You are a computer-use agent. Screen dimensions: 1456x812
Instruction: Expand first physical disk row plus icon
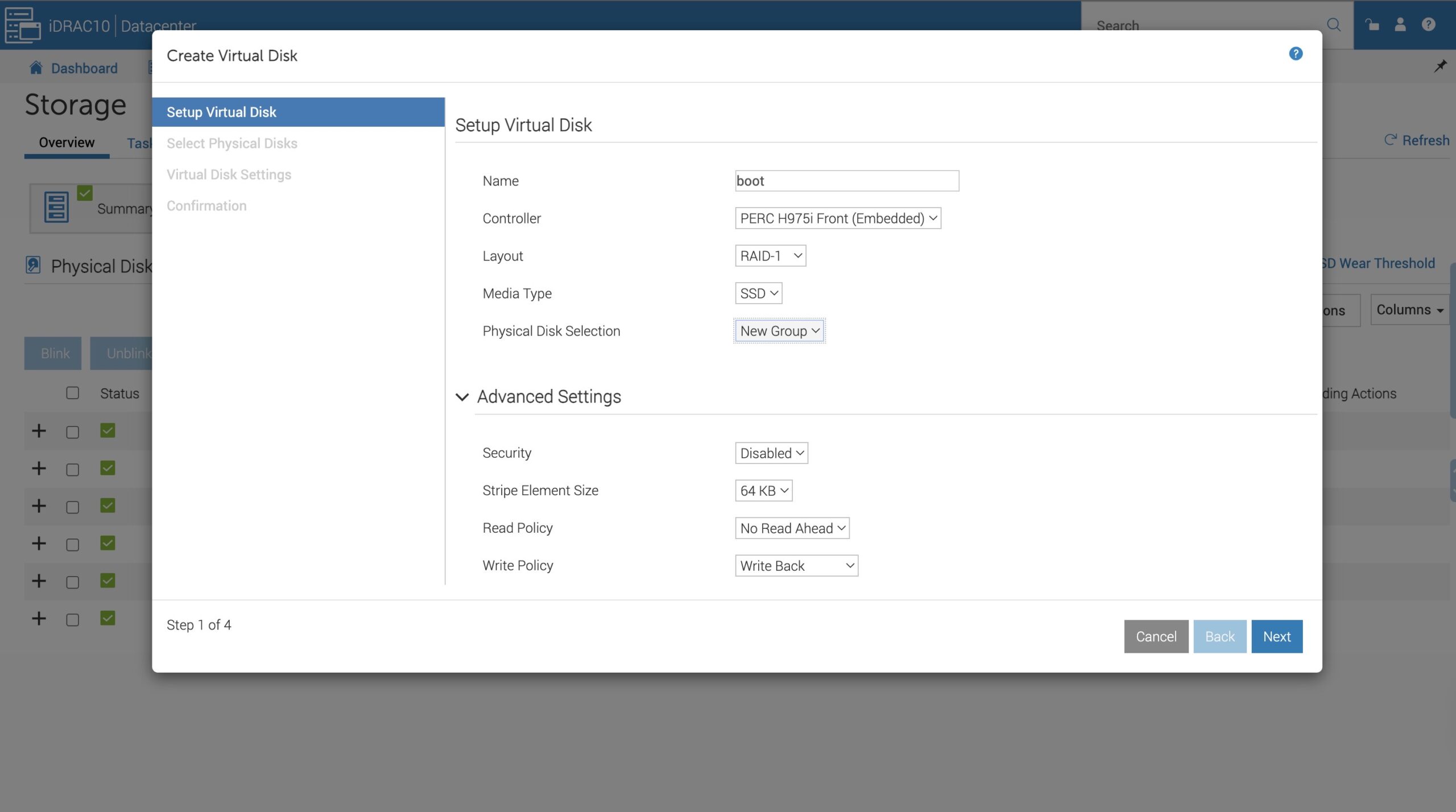[x=39, y=431]
